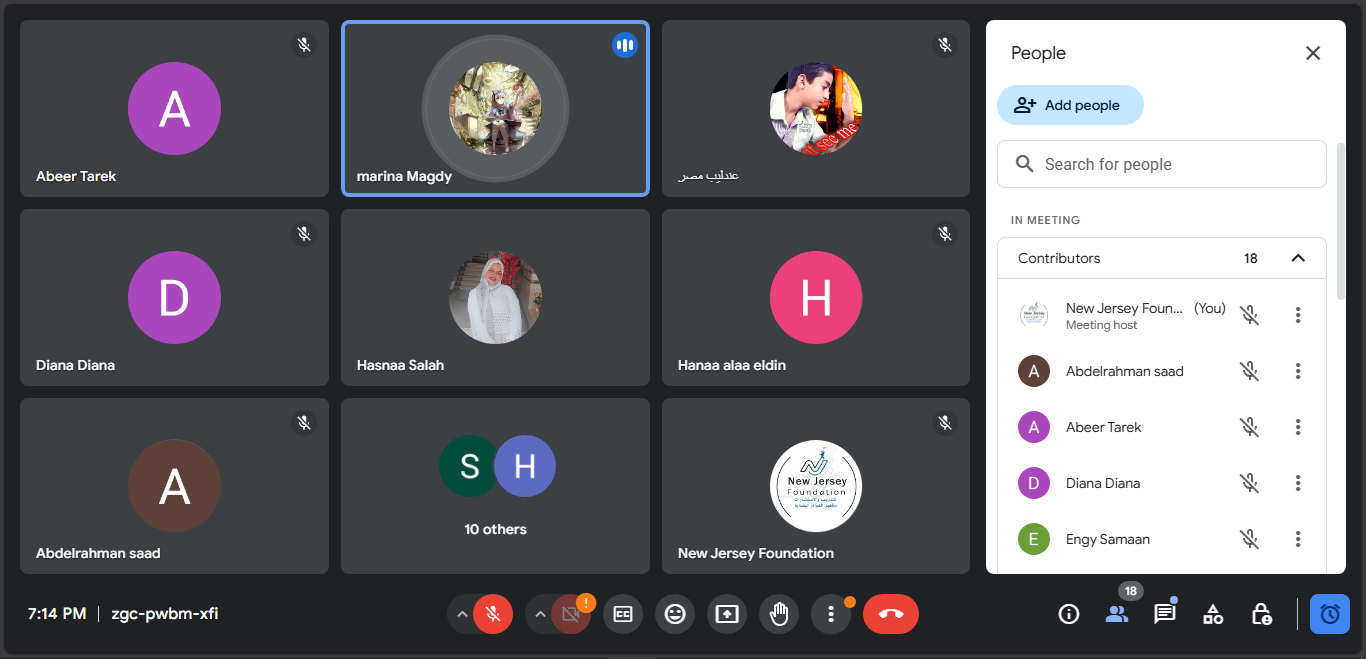Turn on the camera button

571,614
